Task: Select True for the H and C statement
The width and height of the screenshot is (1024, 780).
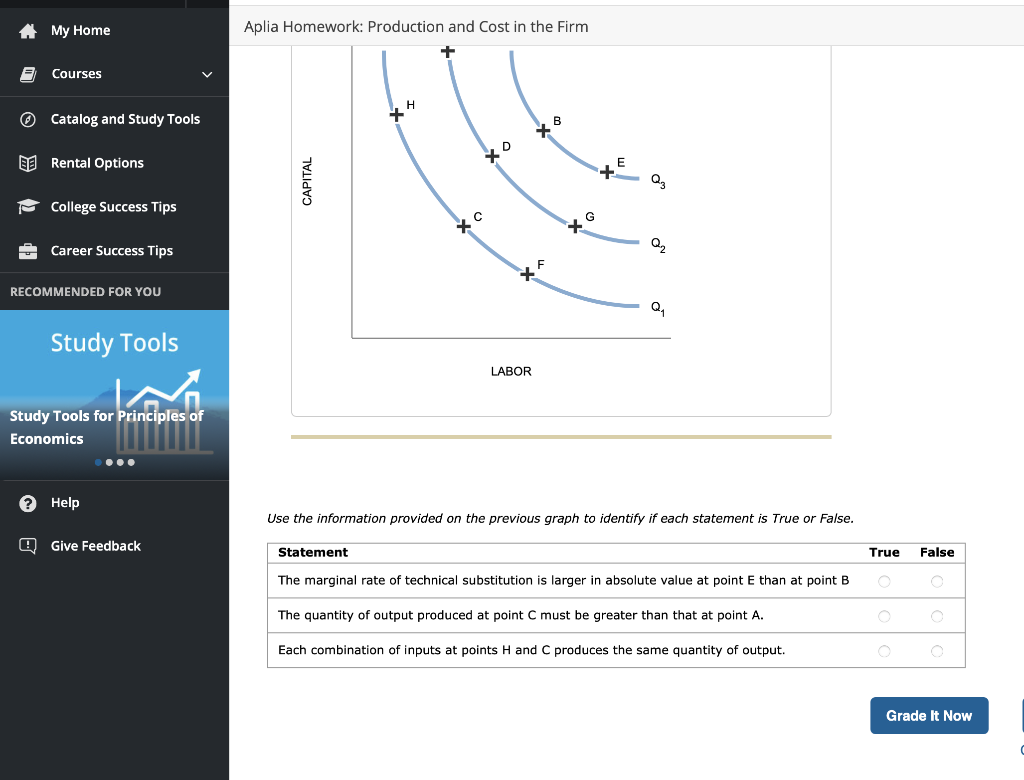Action: pos(884,650)
